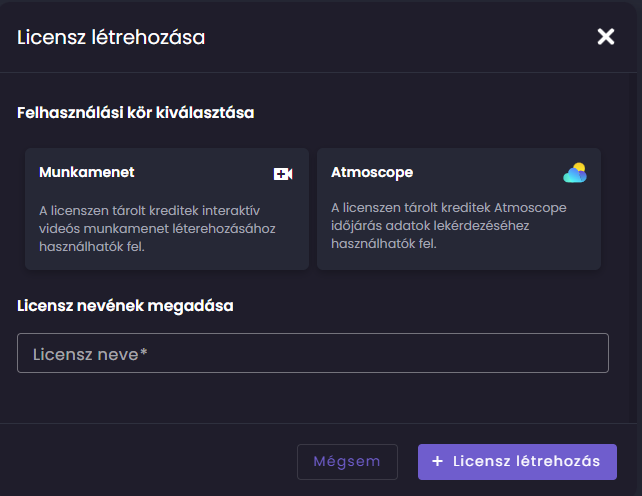Image resolution: width=642 pixels, height=496 pixels.
Task: Click the Licensz létrehozás button label text
Action: pyautogui.click(x=526, y=461)
